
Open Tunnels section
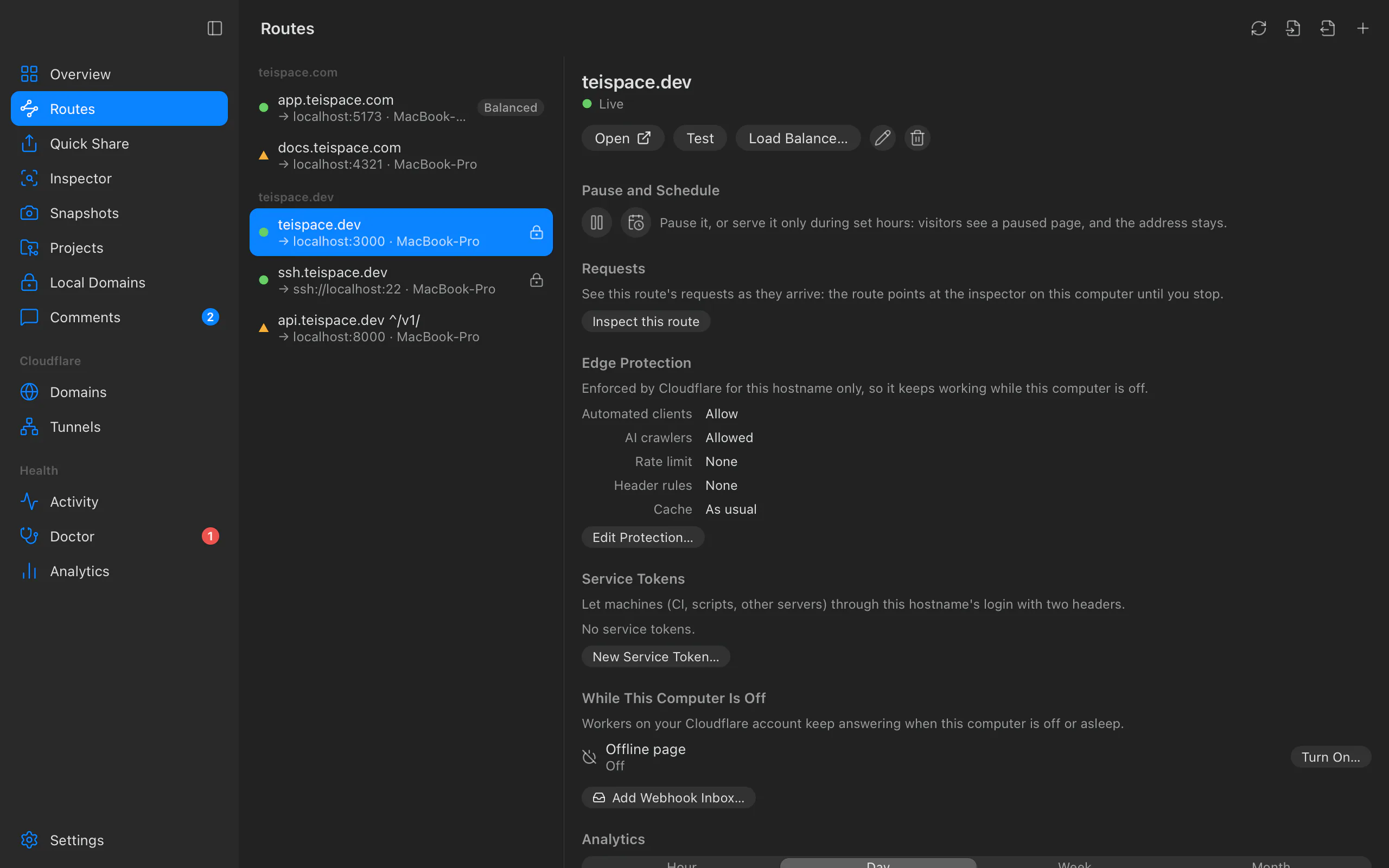pyautogui.click(x=119, y=426)
